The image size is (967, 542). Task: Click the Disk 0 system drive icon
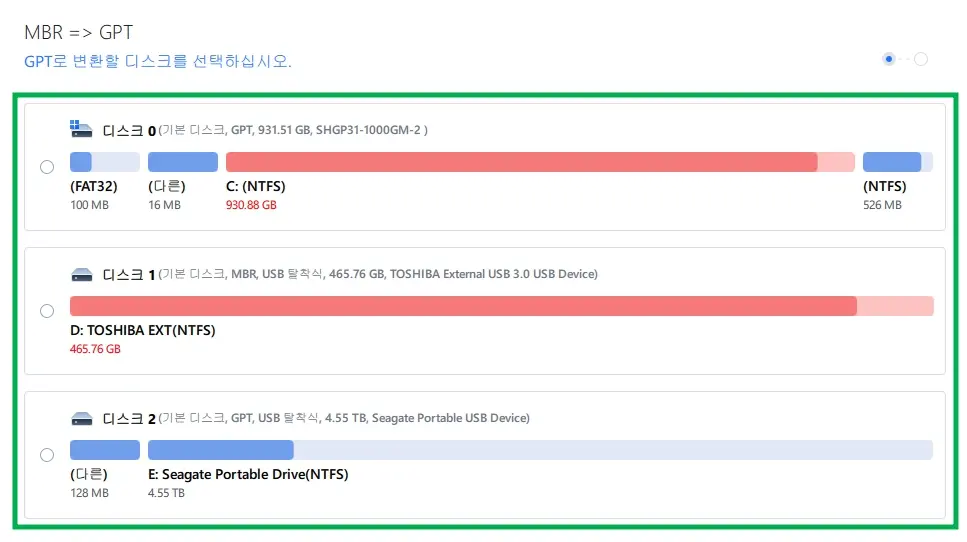(x=81, y=129)
